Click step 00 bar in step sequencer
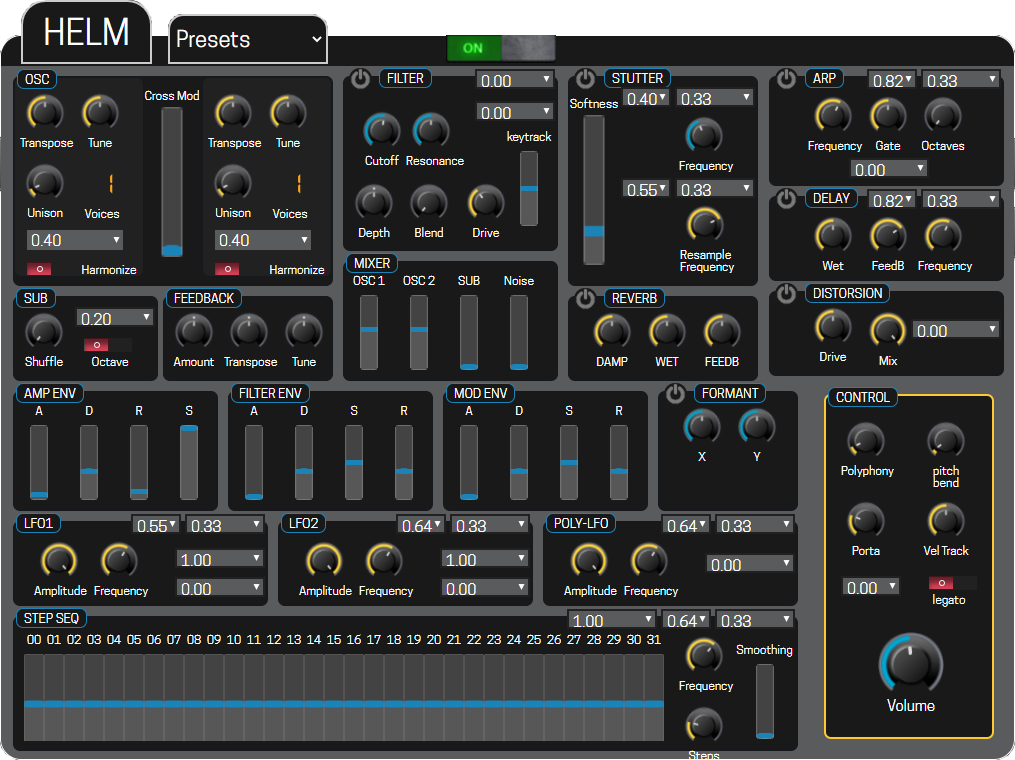 pos(34,697)
